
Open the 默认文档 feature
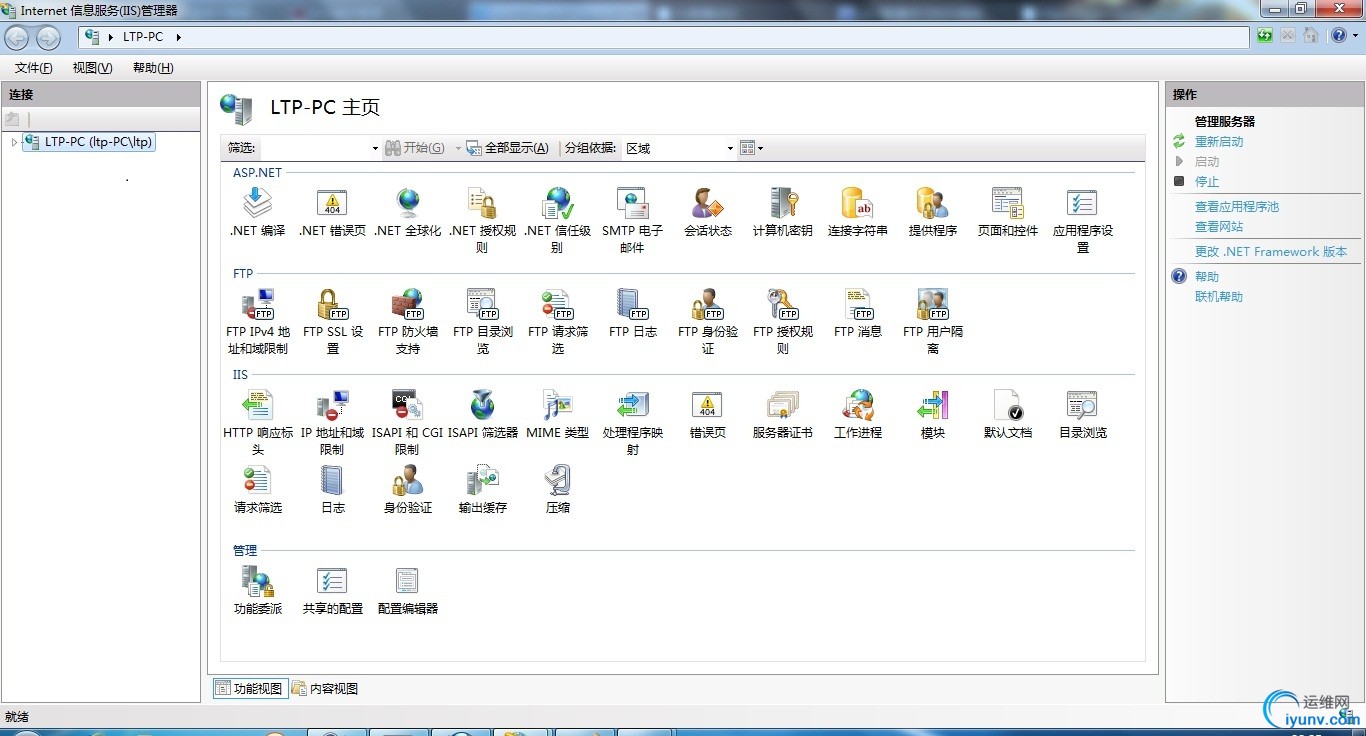click(x=1007, y=415)
